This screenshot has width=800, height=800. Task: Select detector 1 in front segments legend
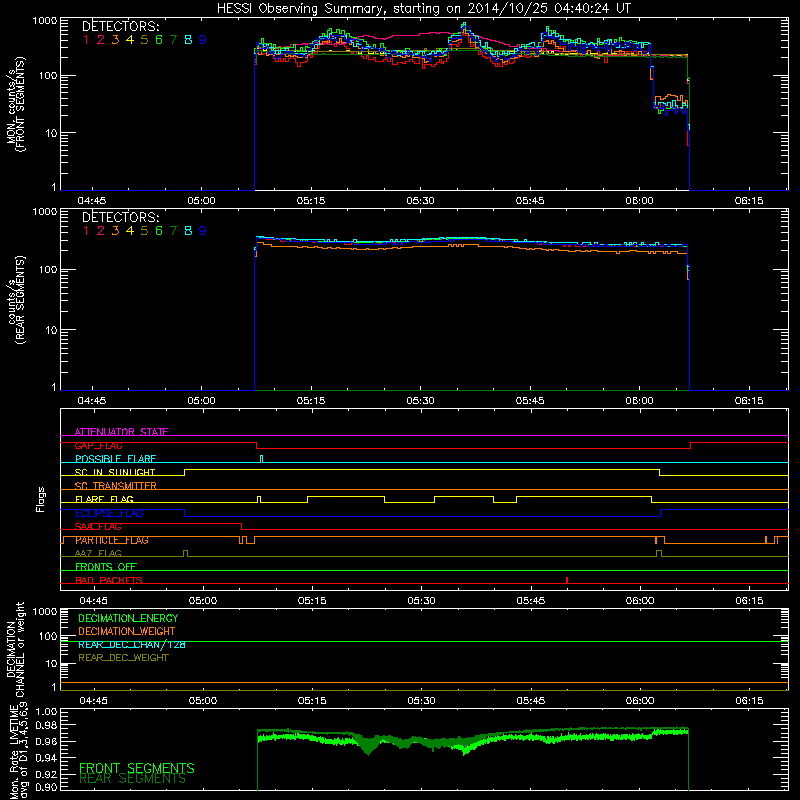pyautogui.click(x=86, y=39)
